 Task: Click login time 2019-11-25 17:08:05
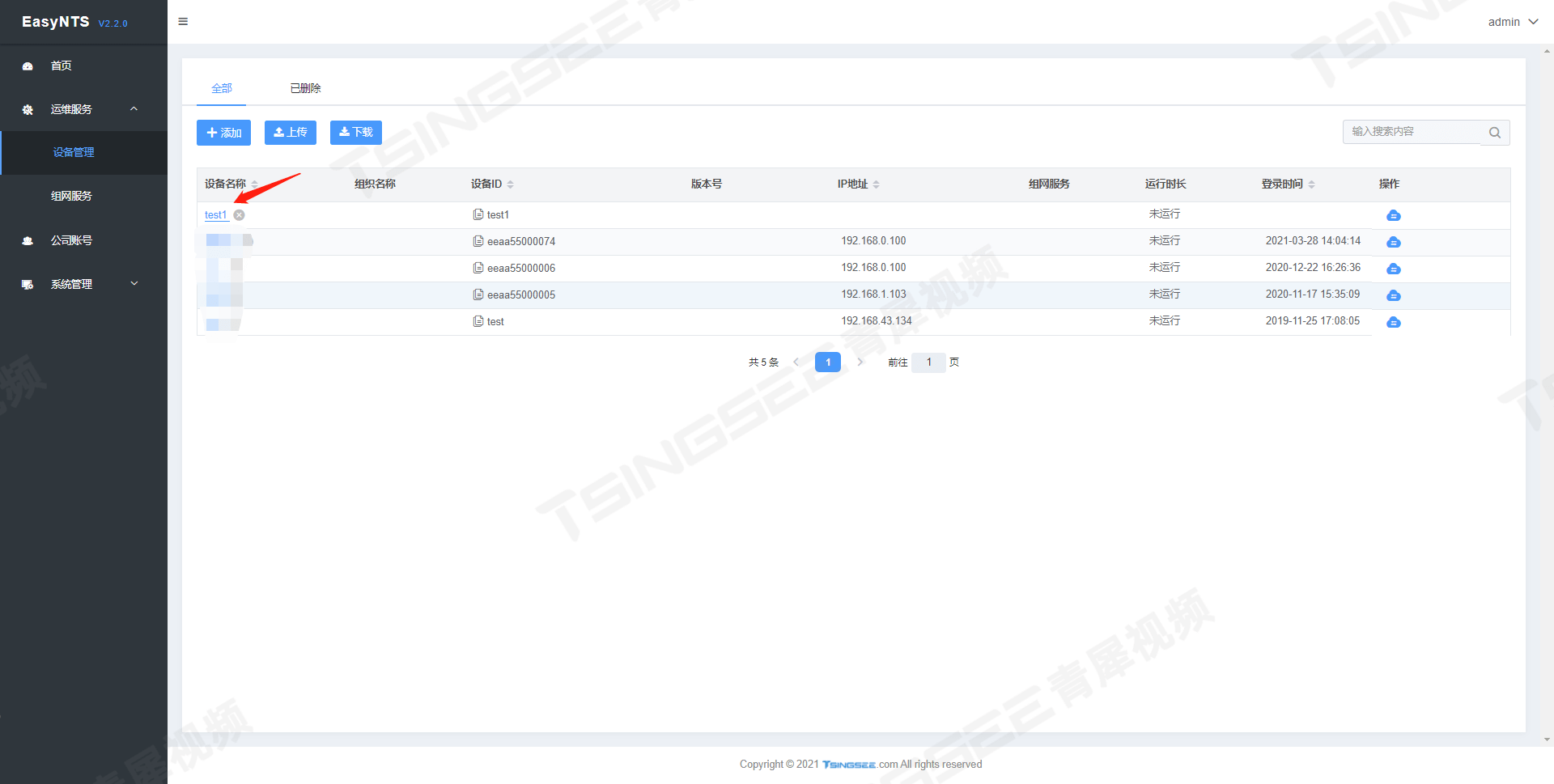[1313, 321]
